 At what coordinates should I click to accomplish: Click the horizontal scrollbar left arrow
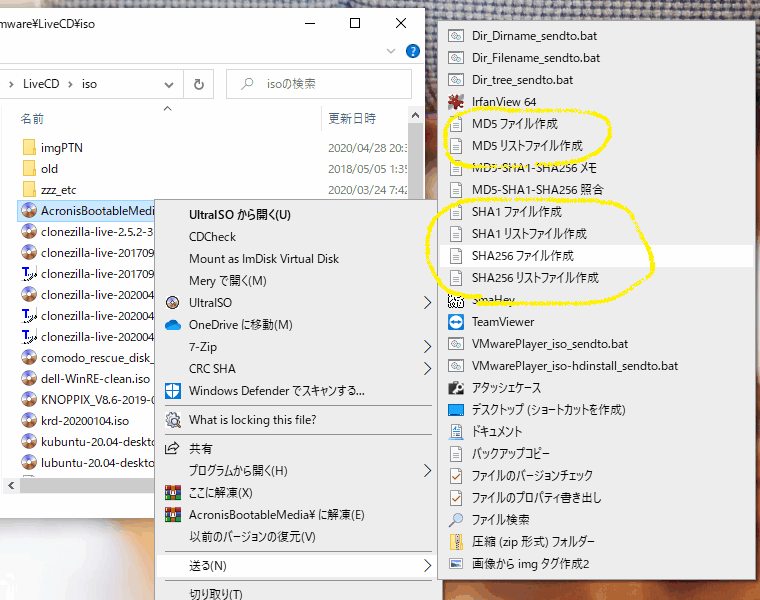11,485
